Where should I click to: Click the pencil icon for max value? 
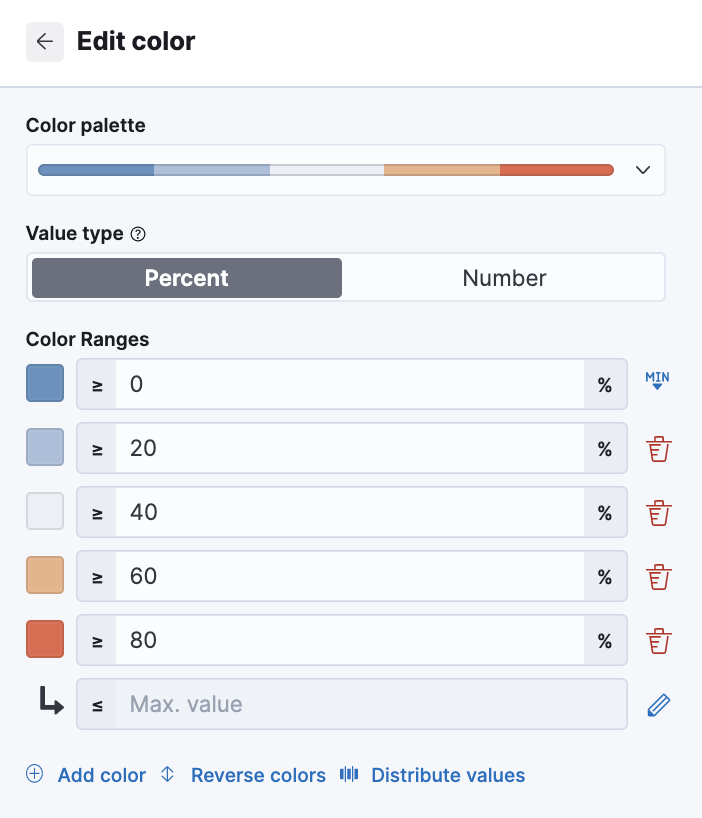[657, 704]
